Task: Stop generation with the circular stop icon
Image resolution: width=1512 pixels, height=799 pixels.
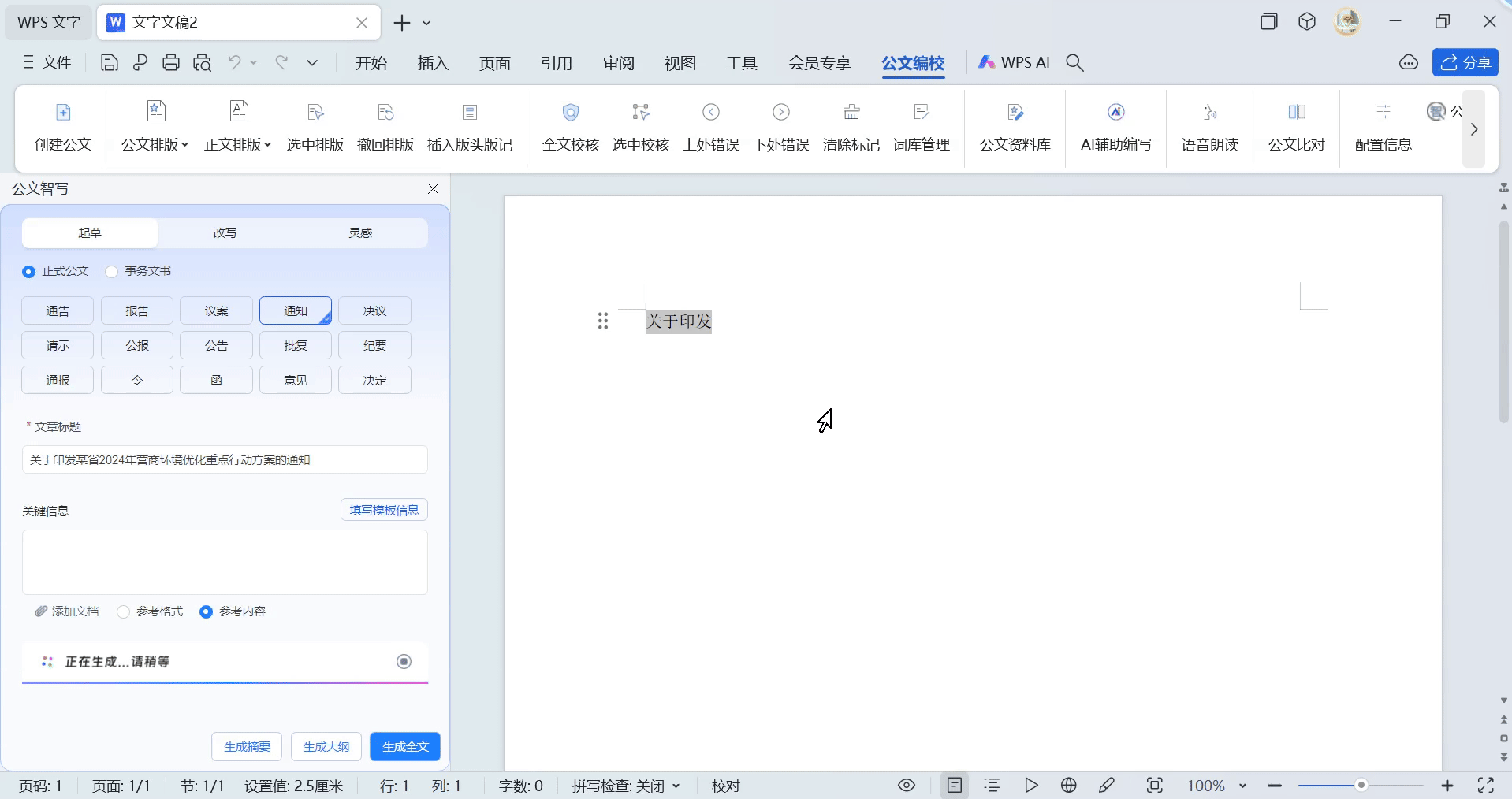Action: [x=404, y=661]
